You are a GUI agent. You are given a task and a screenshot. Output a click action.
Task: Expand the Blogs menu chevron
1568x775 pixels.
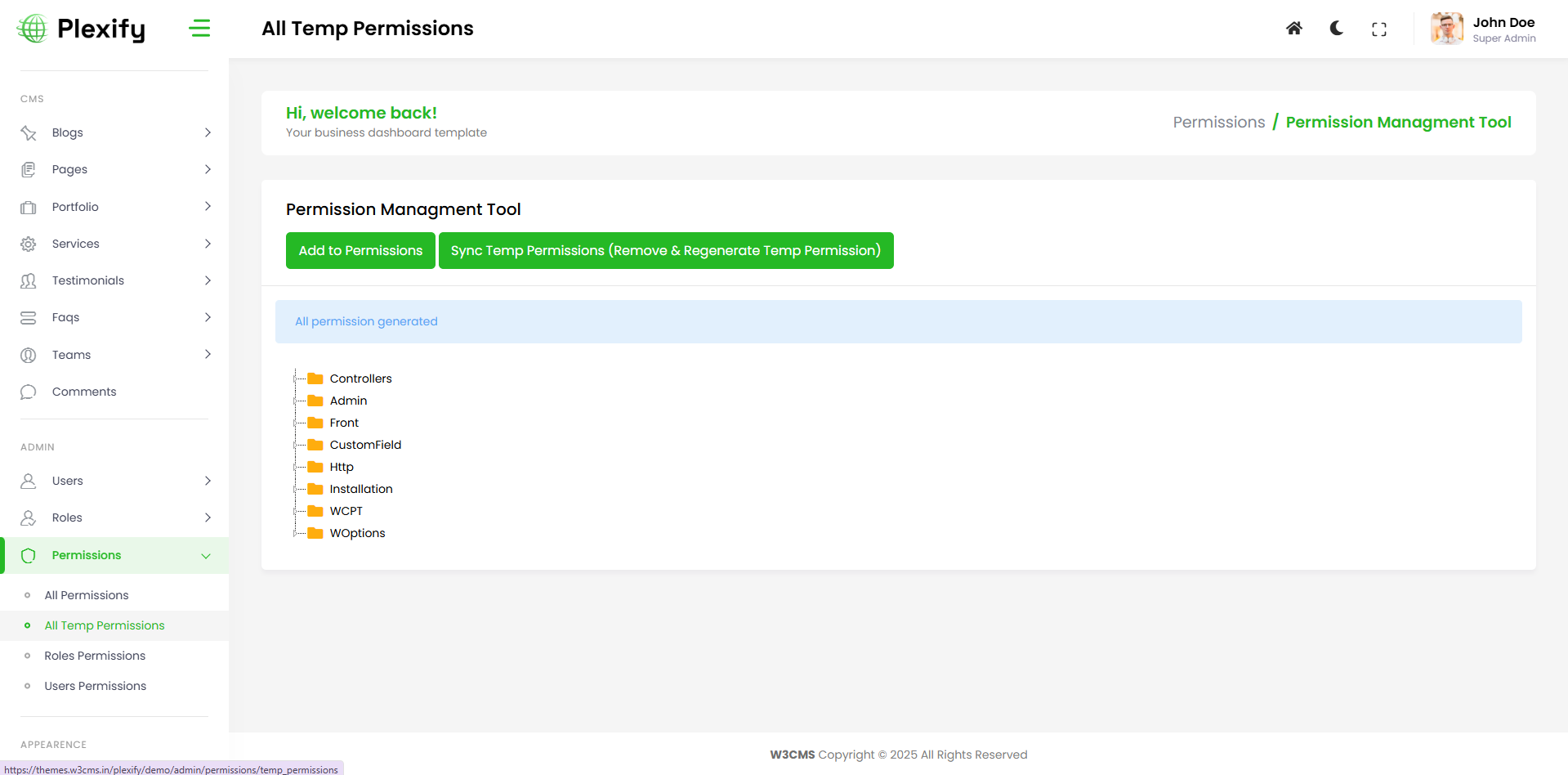point(208,132)
